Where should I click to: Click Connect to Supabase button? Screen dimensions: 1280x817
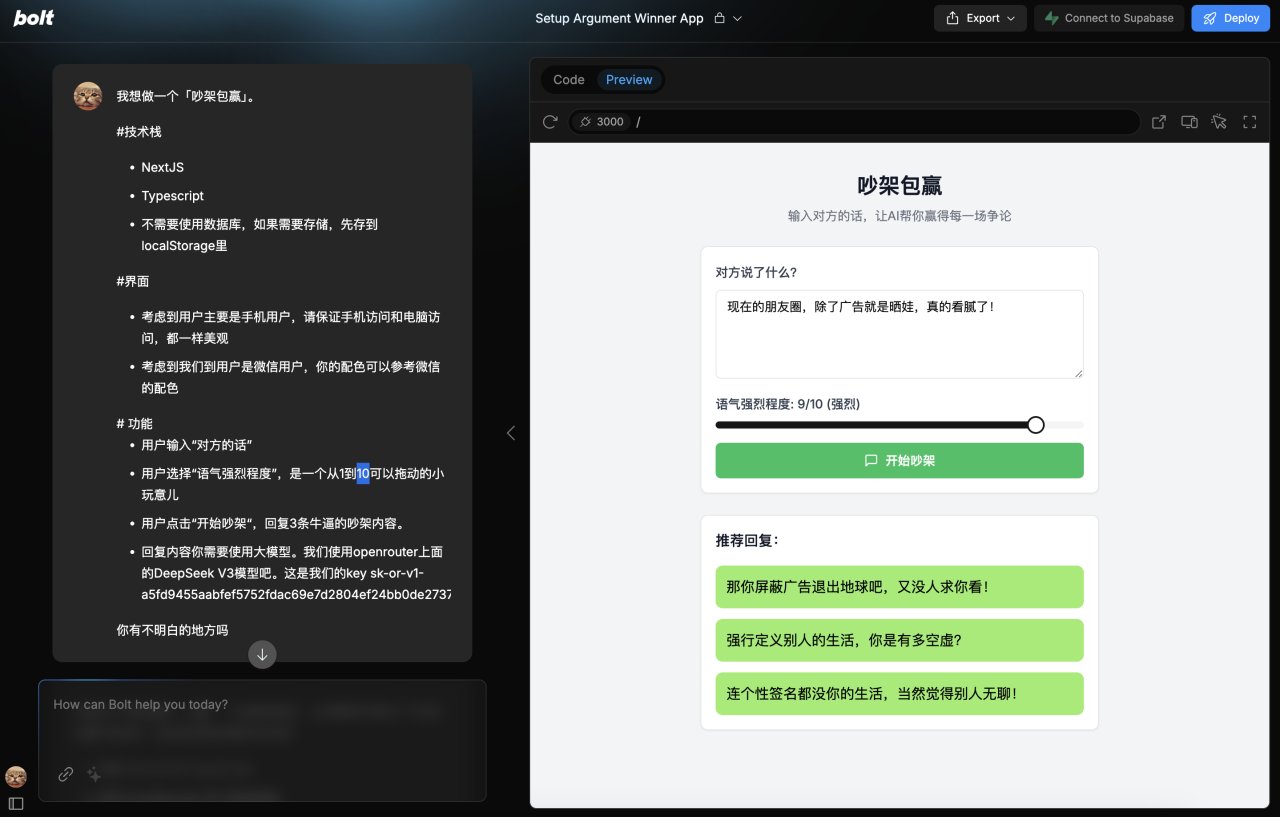tap(1109, 18)
